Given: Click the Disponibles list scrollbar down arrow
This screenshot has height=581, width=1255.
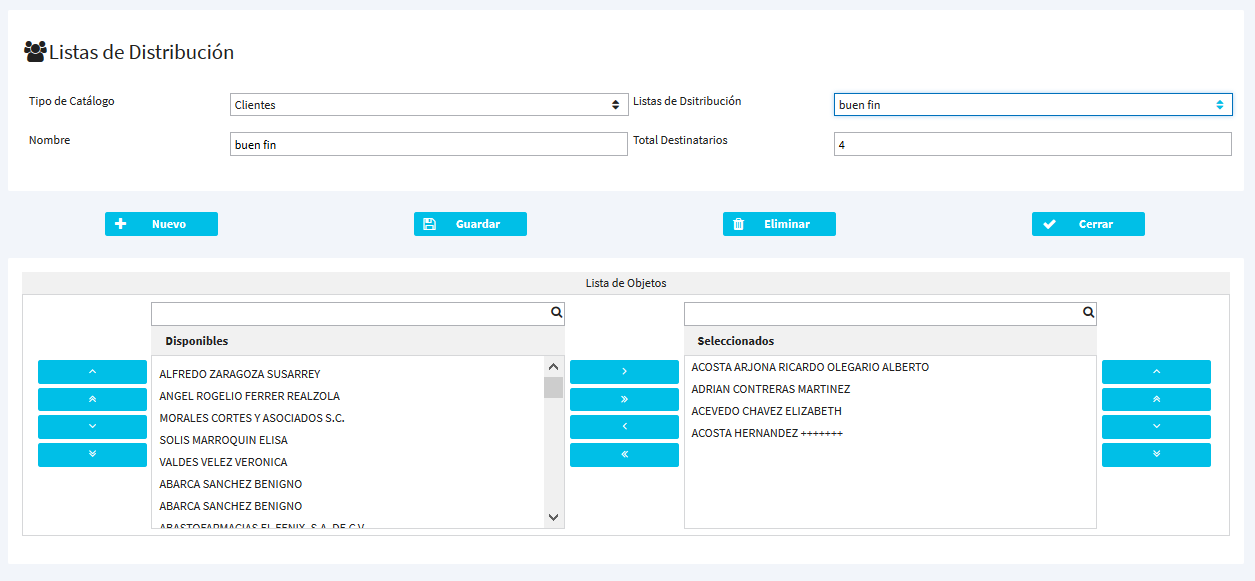Looking at the screenshot, I should coord(553,517).
